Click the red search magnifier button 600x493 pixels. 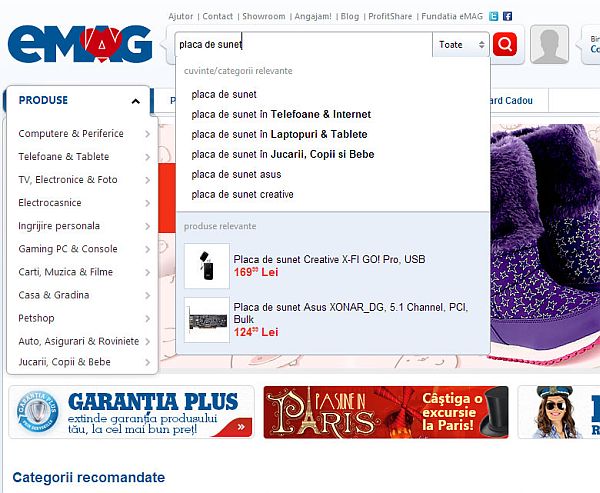[505, 44]
